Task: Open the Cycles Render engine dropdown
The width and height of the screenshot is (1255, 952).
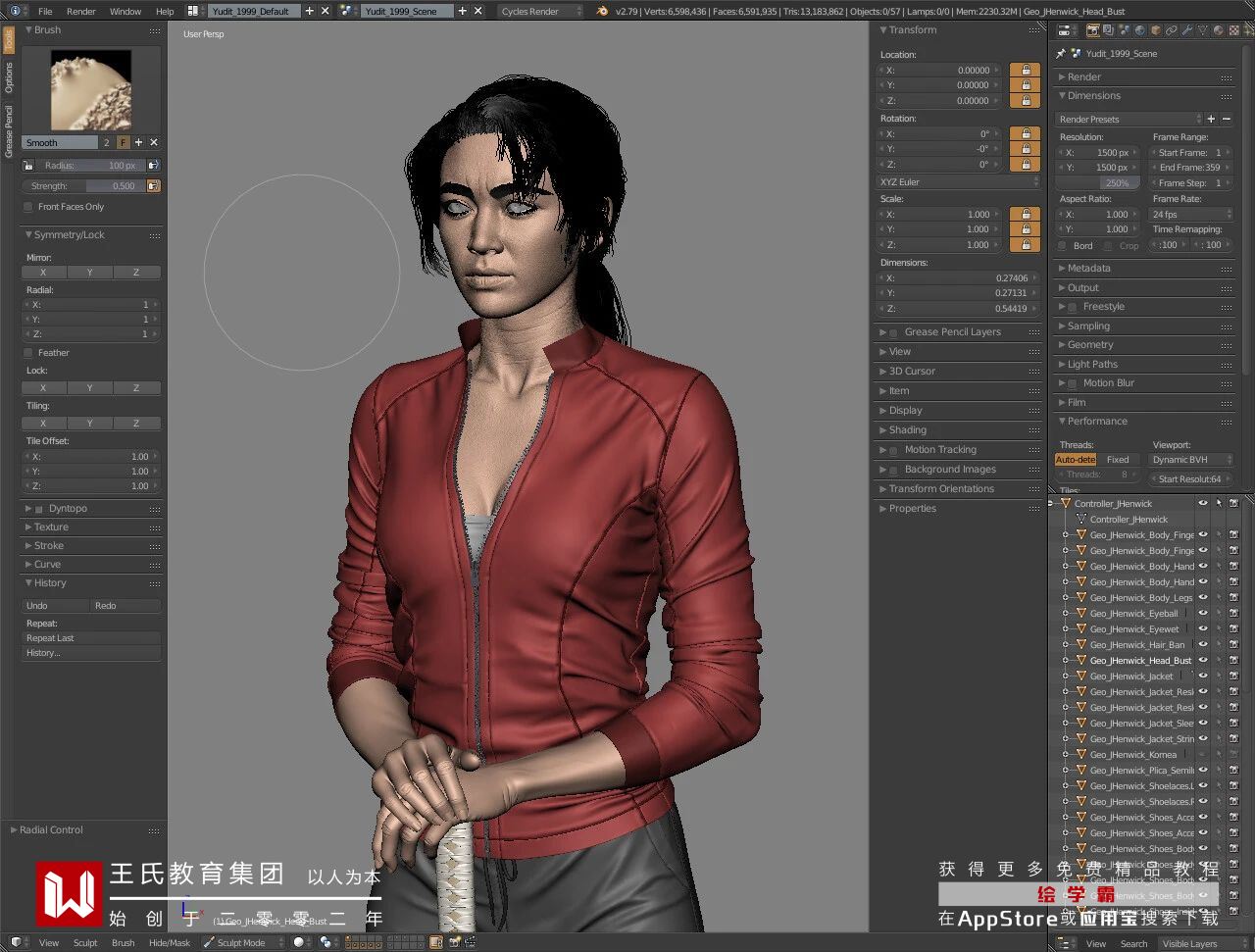Action: coord(540,11)
